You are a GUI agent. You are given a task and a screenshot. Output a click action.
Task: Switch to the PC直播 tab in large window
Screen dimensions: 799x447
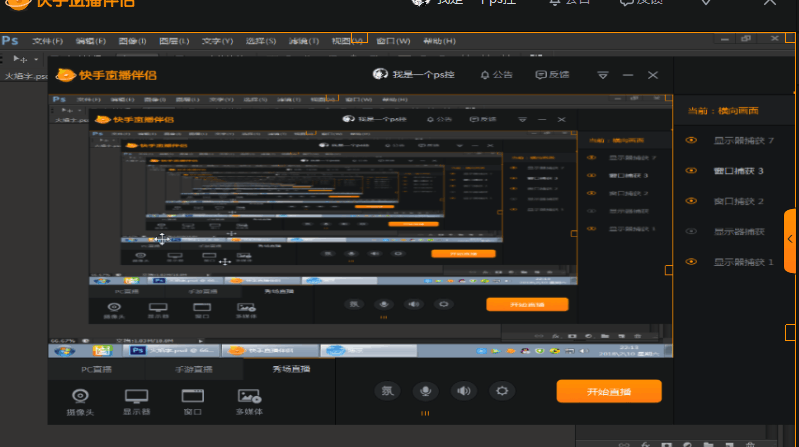pos(96,370)
